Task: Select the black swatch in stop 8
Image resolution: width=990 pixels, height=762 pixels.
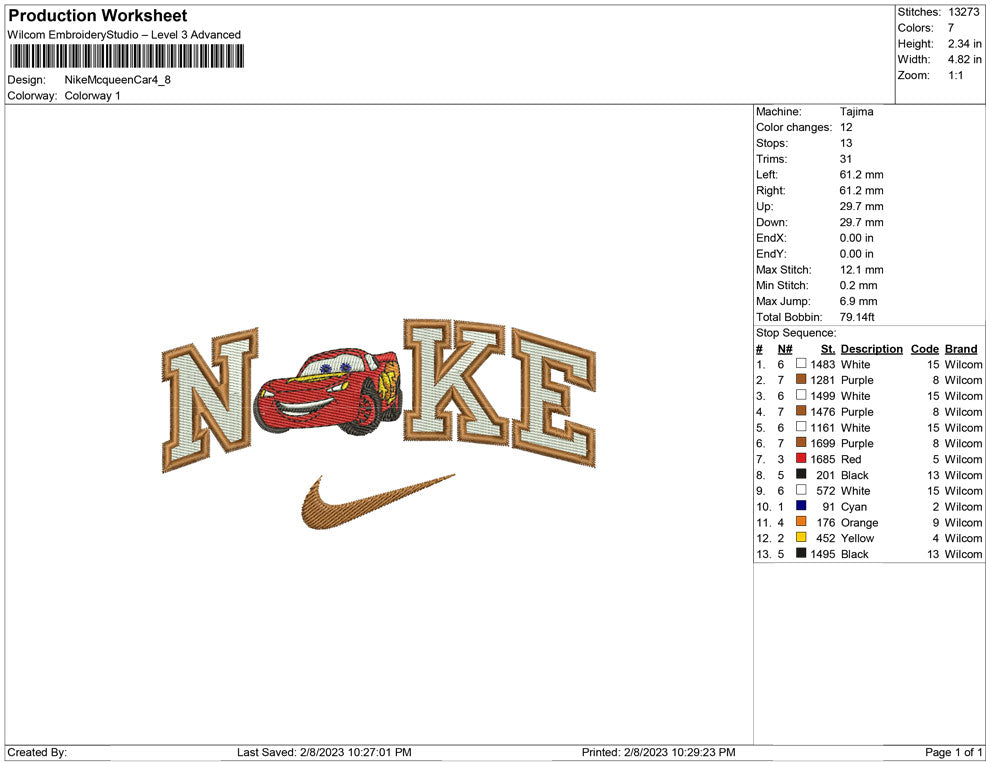Action: (x=801, y=474)
